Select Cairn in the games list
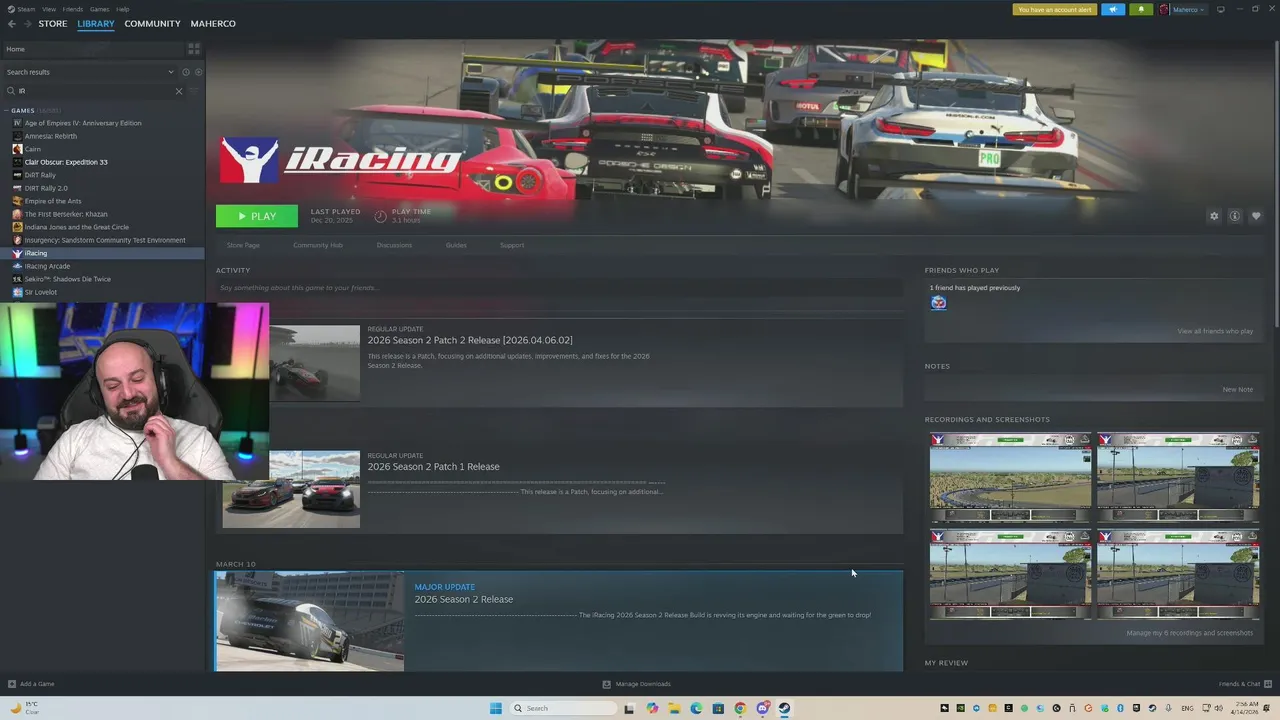This screenshot has height=720, width=1280. coord(32,149)
